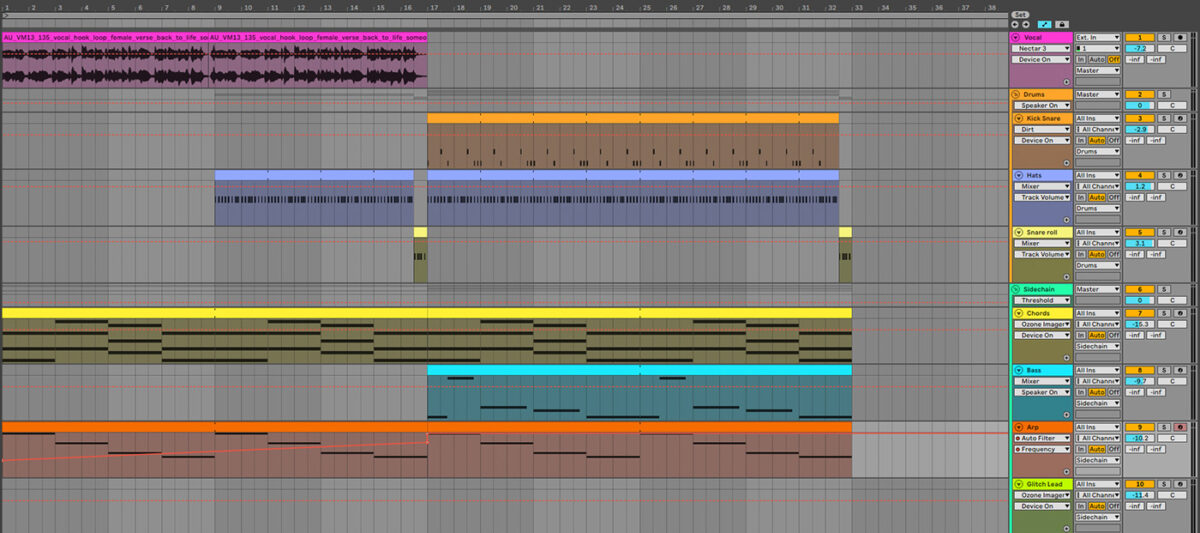Toggle Vocal track activator number 1

pos(1139,37)
